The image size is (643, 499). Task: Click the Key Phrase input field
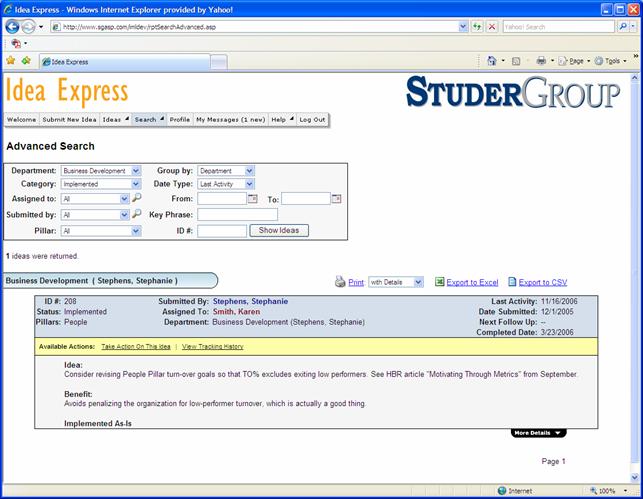click(x=237, y=214)
